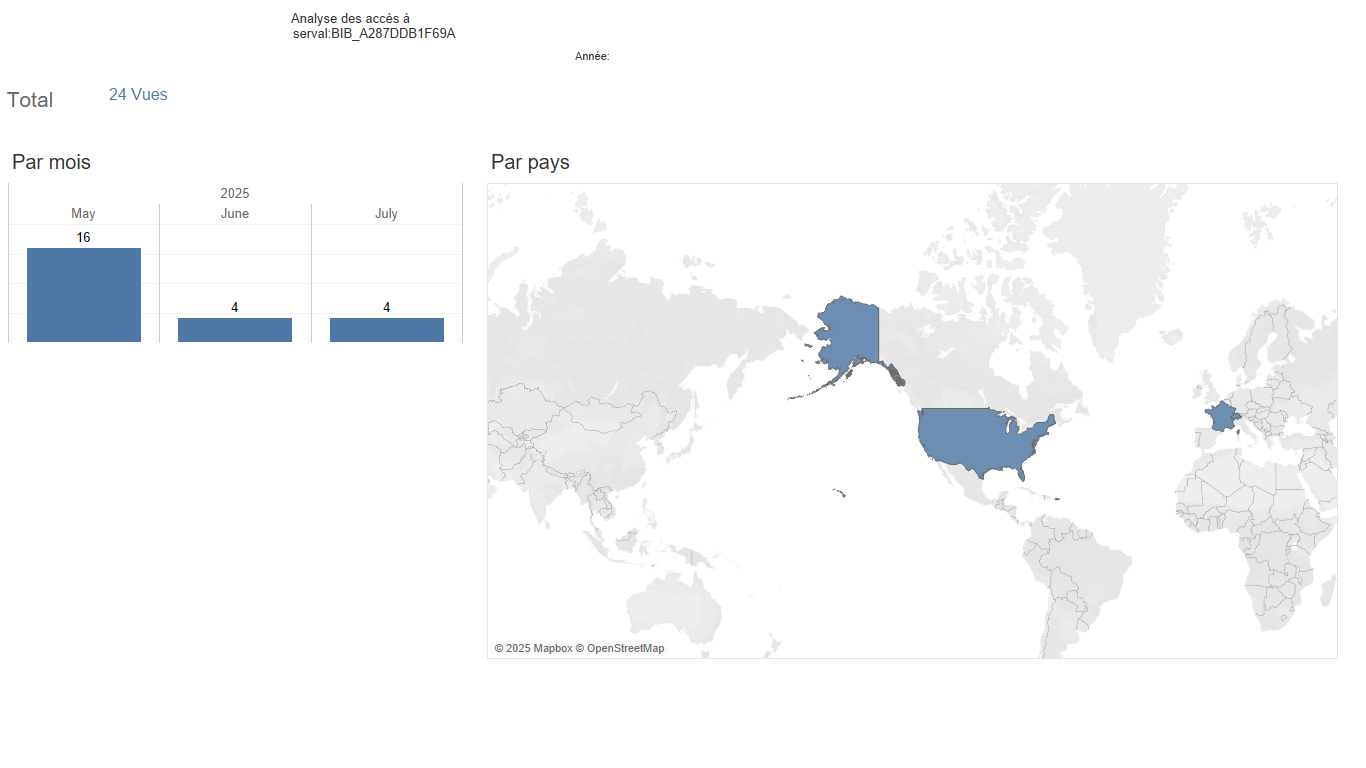
Task: Select the June column header
Action: [x=235, y=214]
